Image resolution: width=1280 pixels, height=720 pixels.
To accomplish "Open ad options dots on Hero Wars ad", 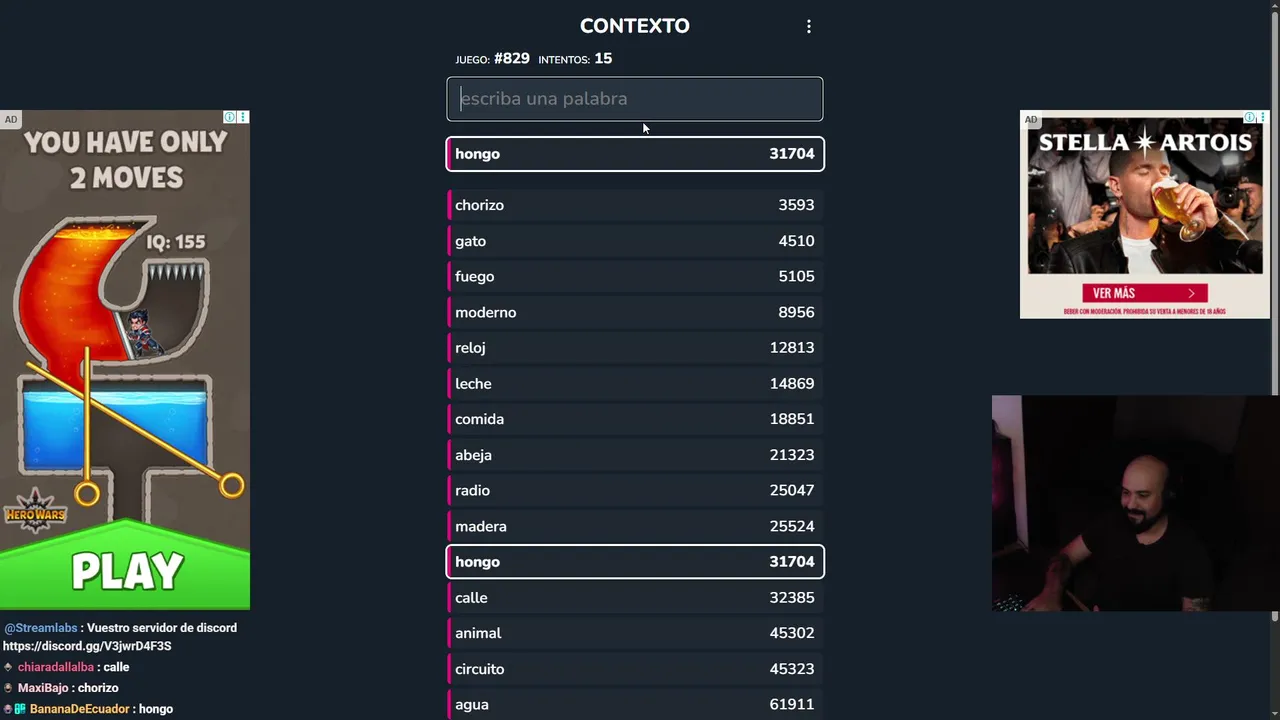I will tap(243, 117).
